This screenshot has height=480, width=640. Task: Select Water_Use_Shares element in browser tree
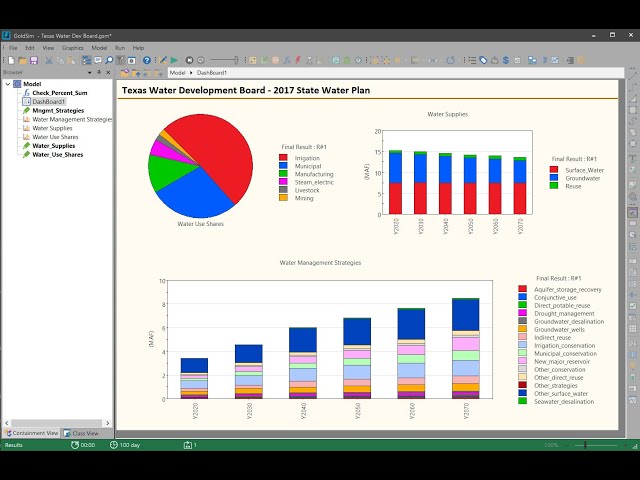58,155
